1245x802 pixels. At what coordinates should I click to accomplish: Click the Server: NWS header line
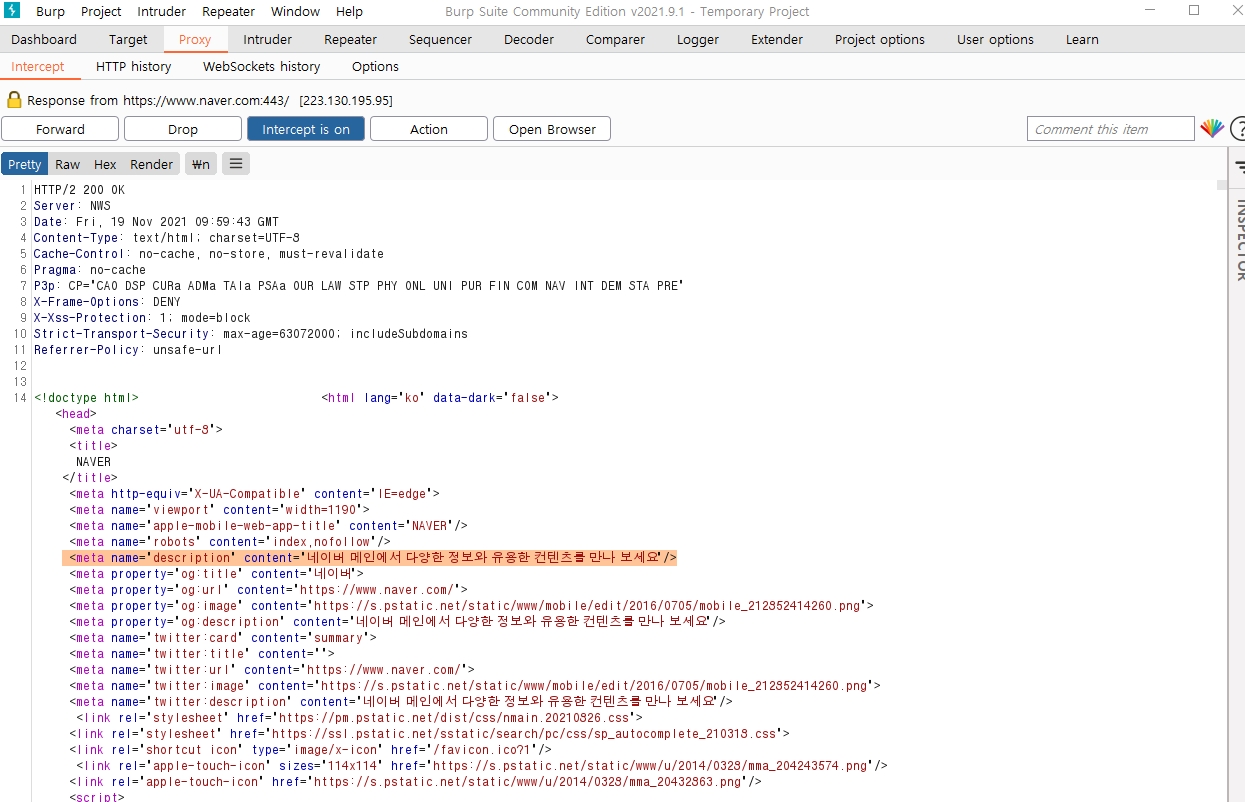(x=72, y=205)
